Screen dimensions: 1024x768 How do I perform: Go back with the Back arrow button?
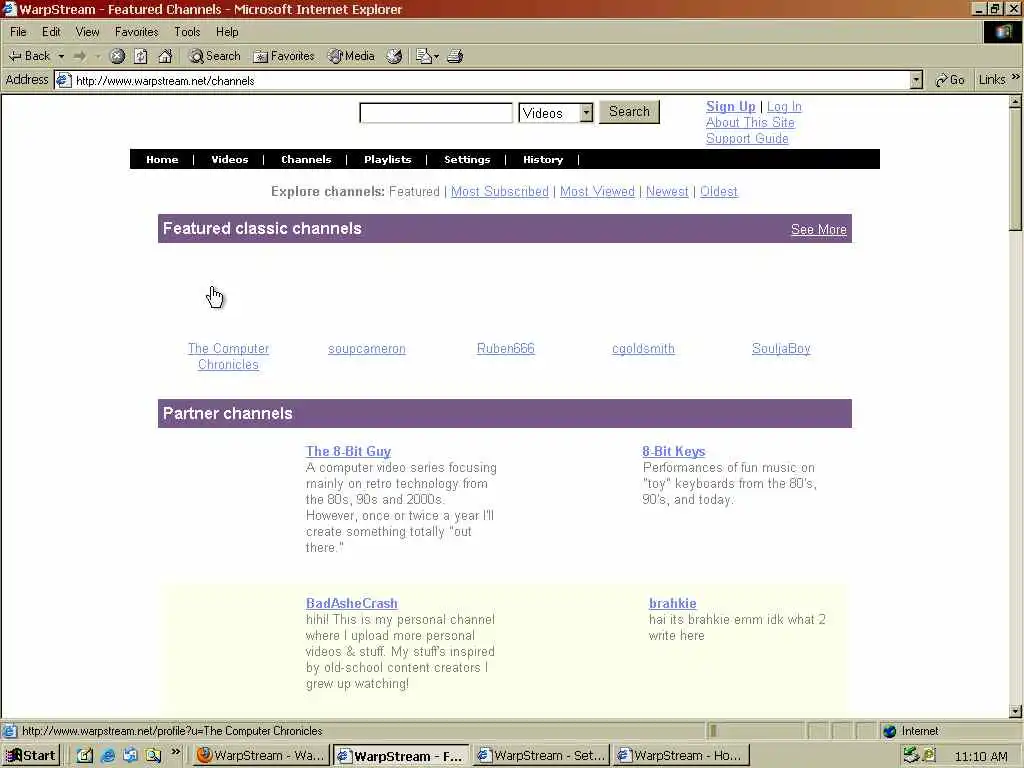pos(29,56)
